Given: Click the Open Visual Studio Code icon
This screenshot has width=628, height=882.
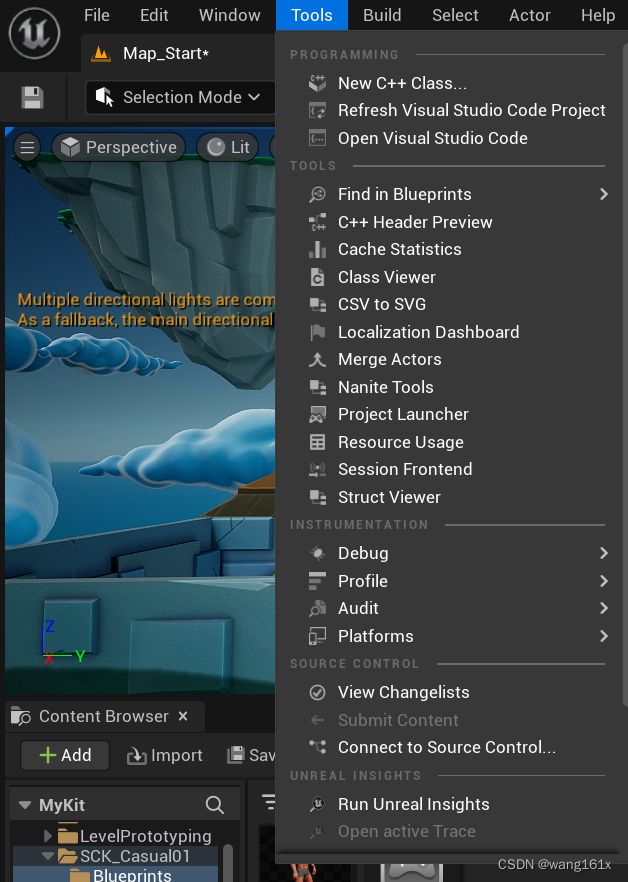Looking at the screenshot, I should click(317, 138).
